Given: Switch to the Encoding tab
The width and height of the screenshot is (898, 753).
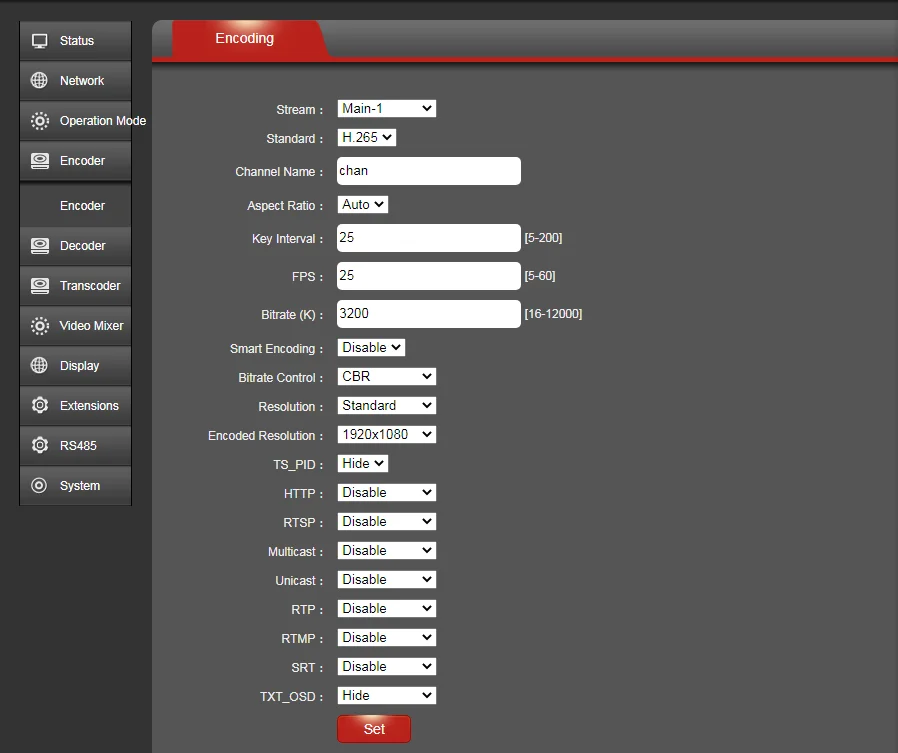Looking at the screenshot, I should click(x=244, y=38).
